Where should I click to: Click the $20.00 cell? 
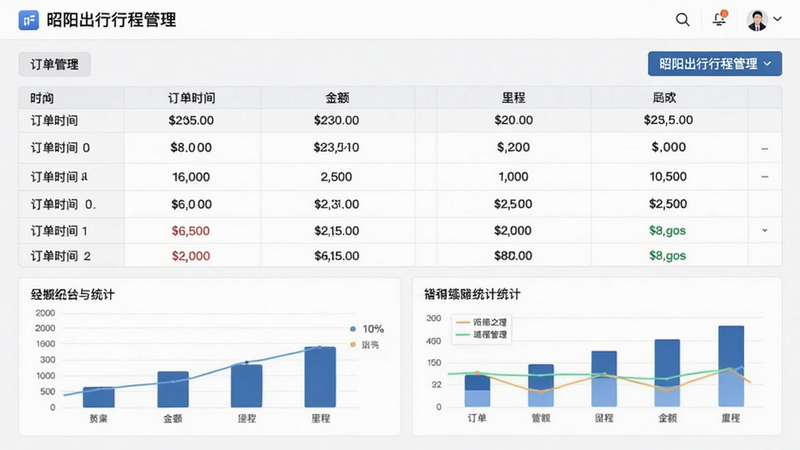coord(513,120)
